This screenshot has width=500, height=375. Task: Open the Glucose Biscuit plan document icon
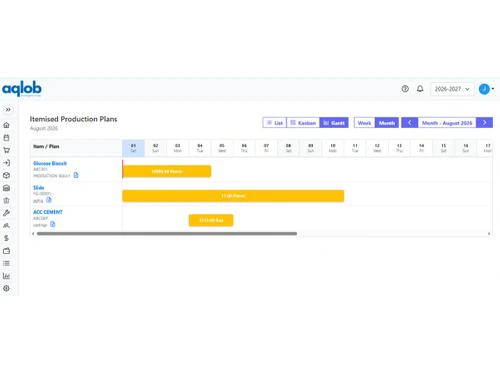76,175
